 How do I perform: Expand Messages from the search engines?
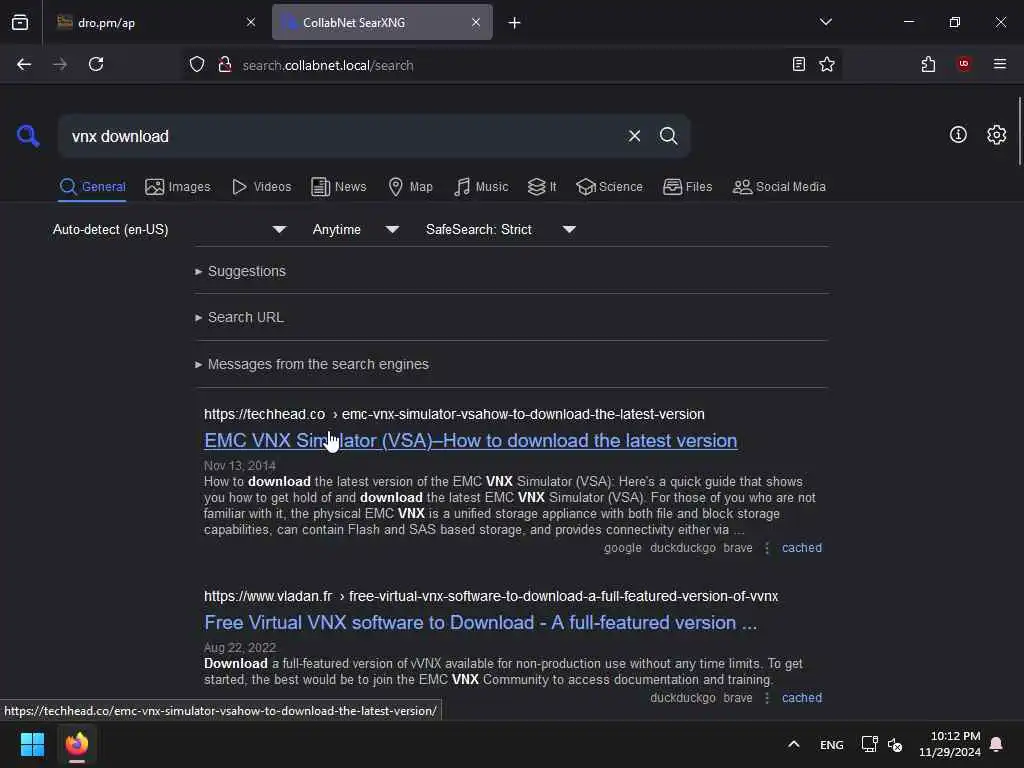click(312, 364)
